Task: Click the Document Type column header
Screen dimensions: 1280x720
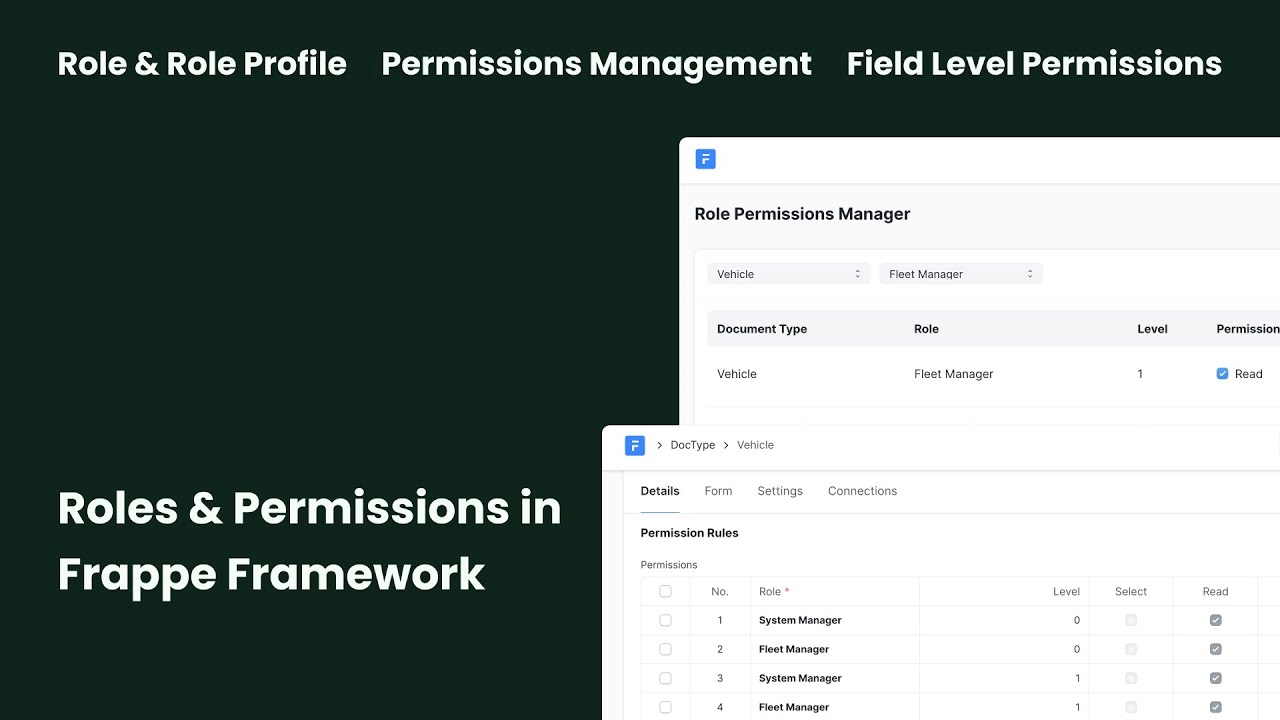Action: click(762, 329)
